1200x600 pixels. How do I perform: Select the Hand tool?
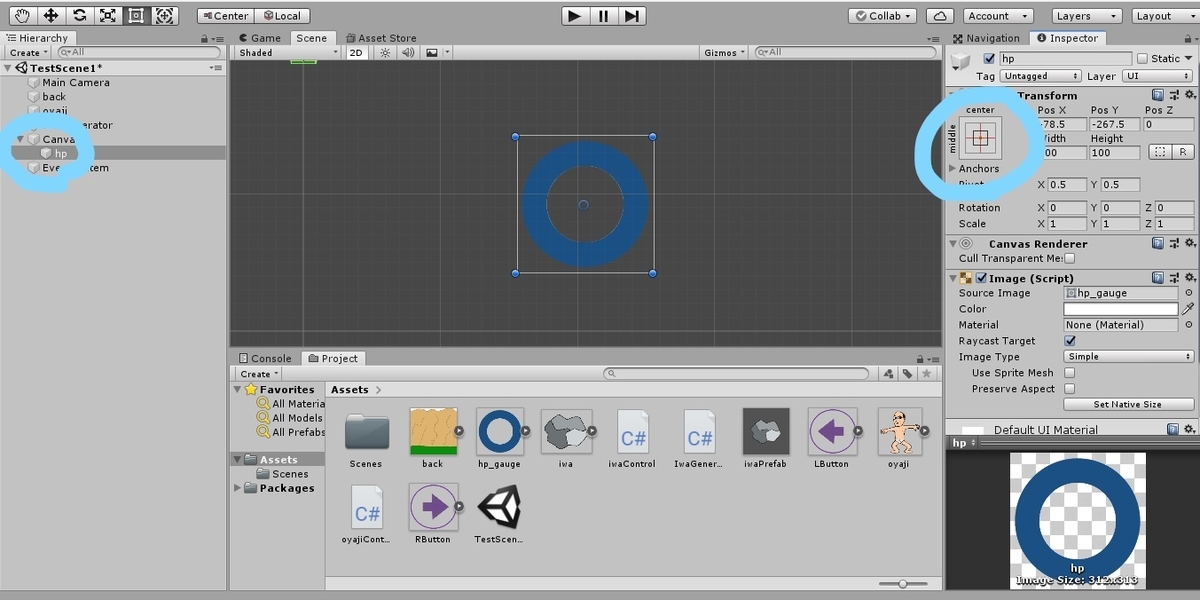coord(21,15)
